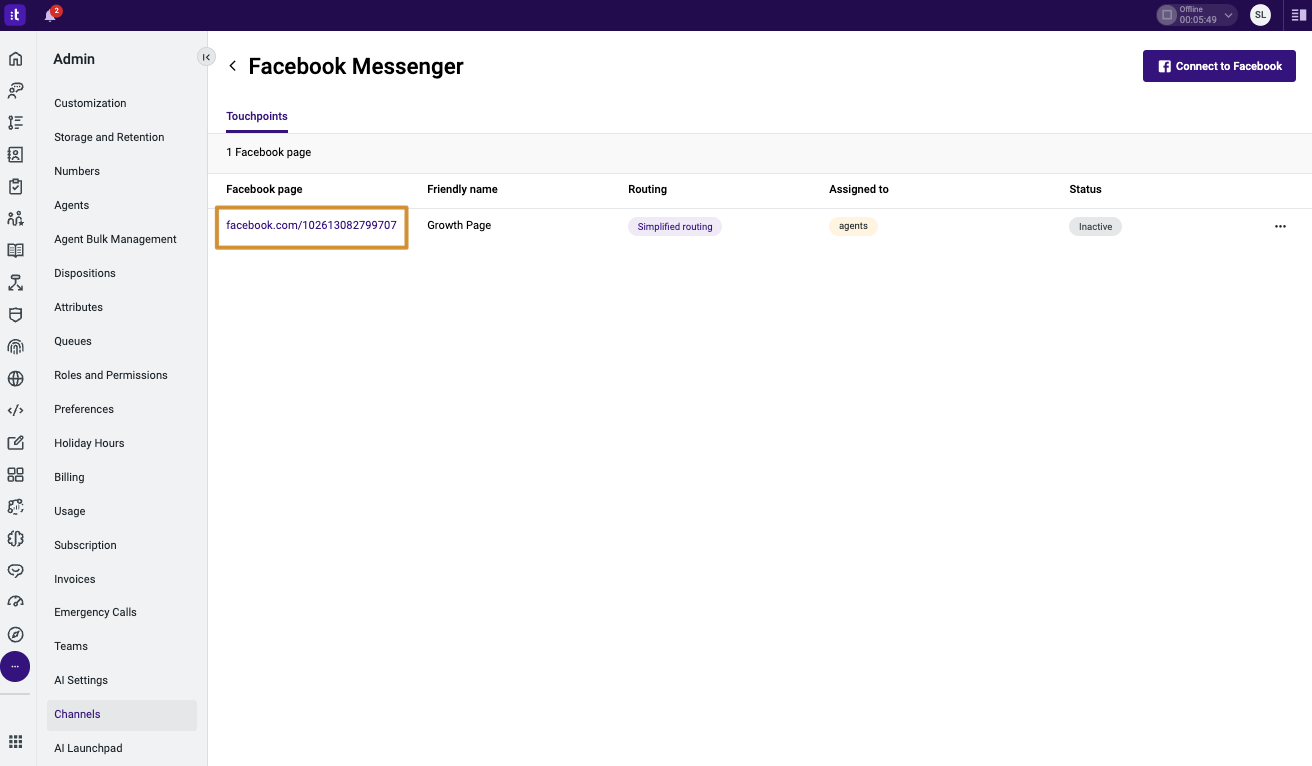Click the Friendly name column header
Screen dimensions: 1312x766
click(x=462, y=189)
